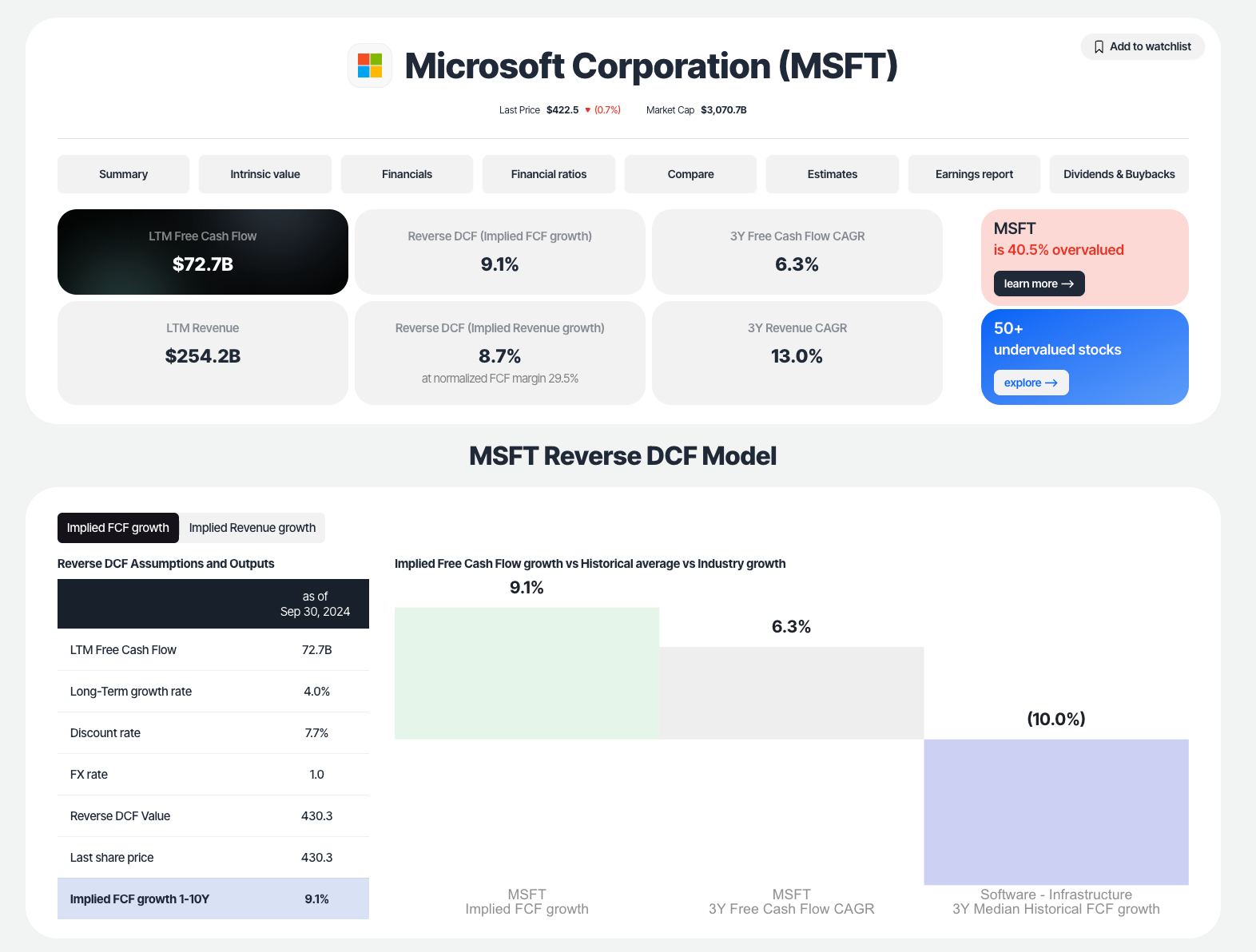Expand the Estimates section

pos(832,174)
